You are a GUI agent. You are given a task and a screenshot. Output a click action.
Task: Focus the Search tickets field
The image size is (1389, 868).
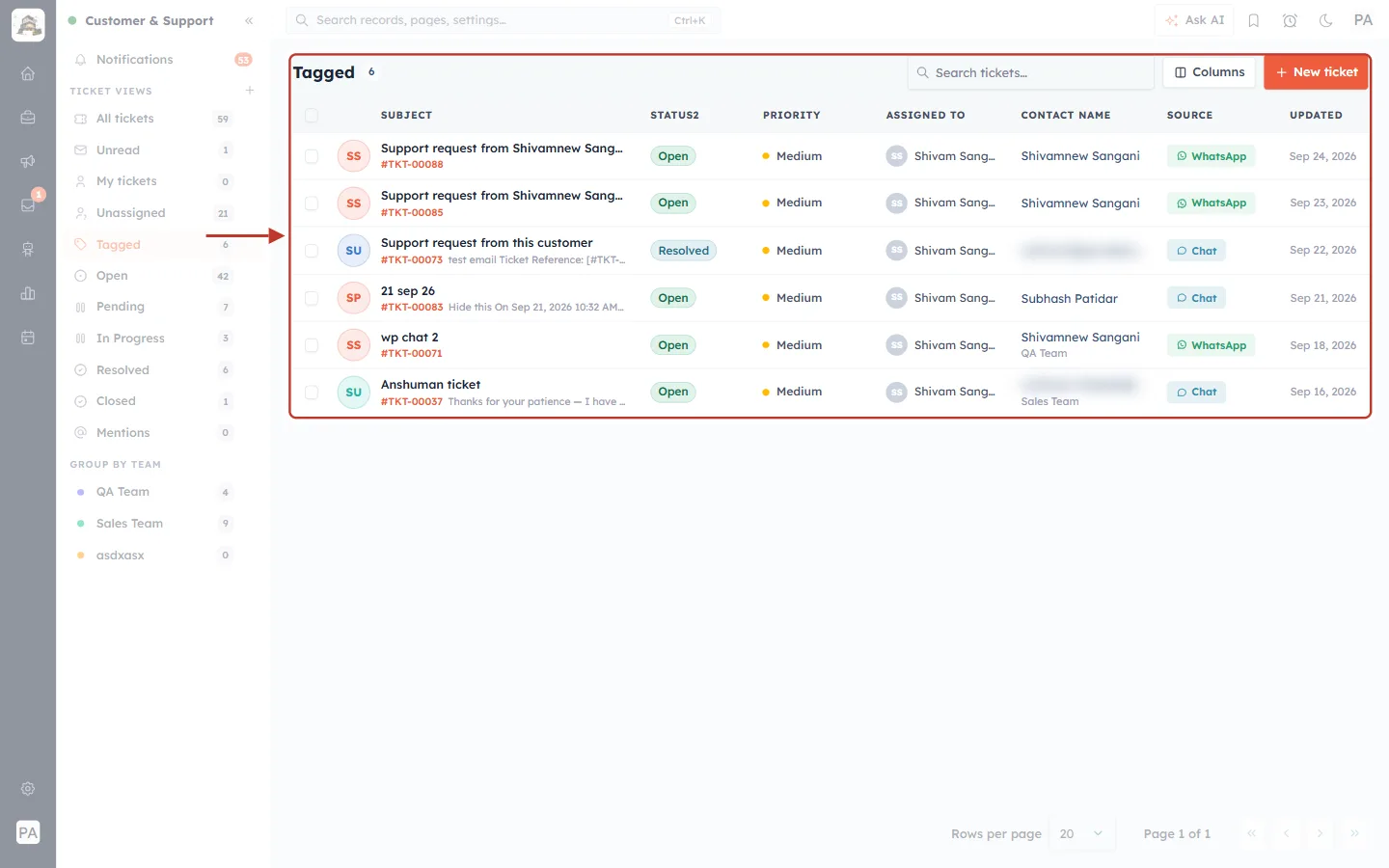[1031, 72]
